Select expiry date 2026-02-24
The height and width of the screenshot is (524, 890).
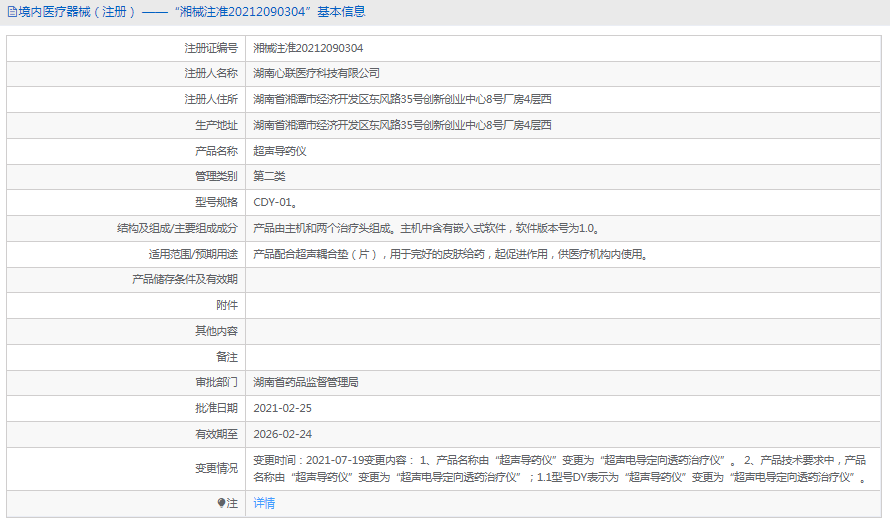tap(283, 434)
